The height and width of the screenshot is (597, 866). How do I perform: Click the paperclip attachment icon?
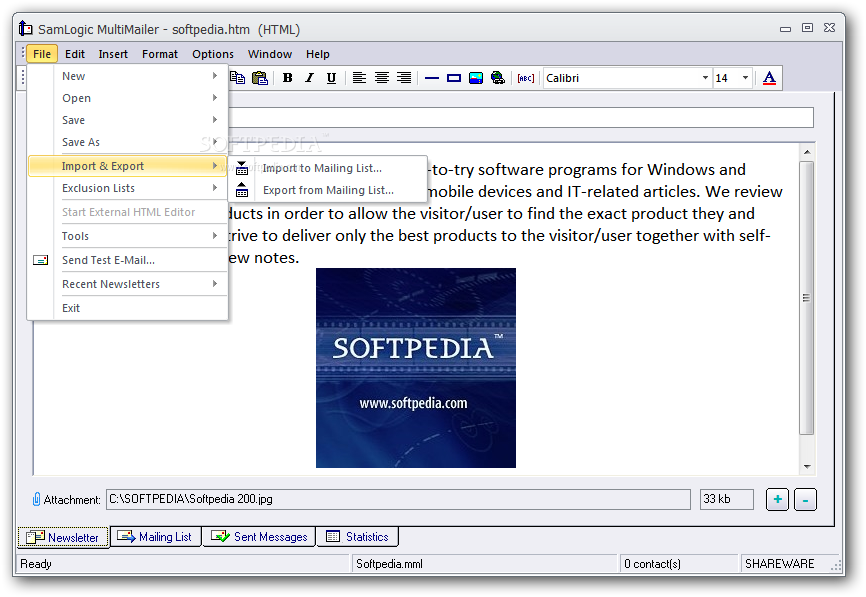36,499
